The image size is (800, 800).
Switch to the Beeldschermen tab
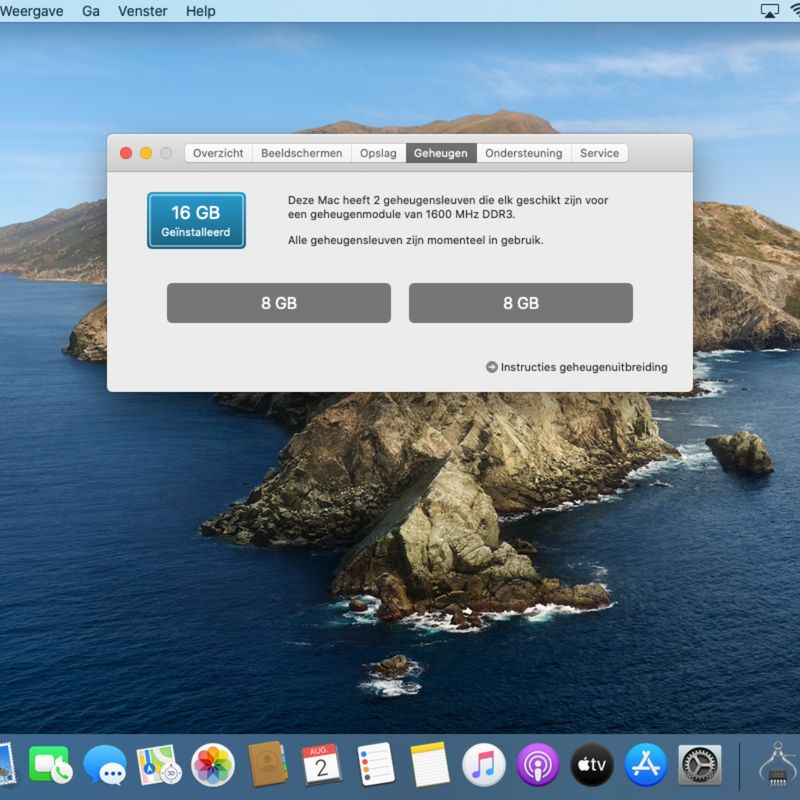coord(302,153)
